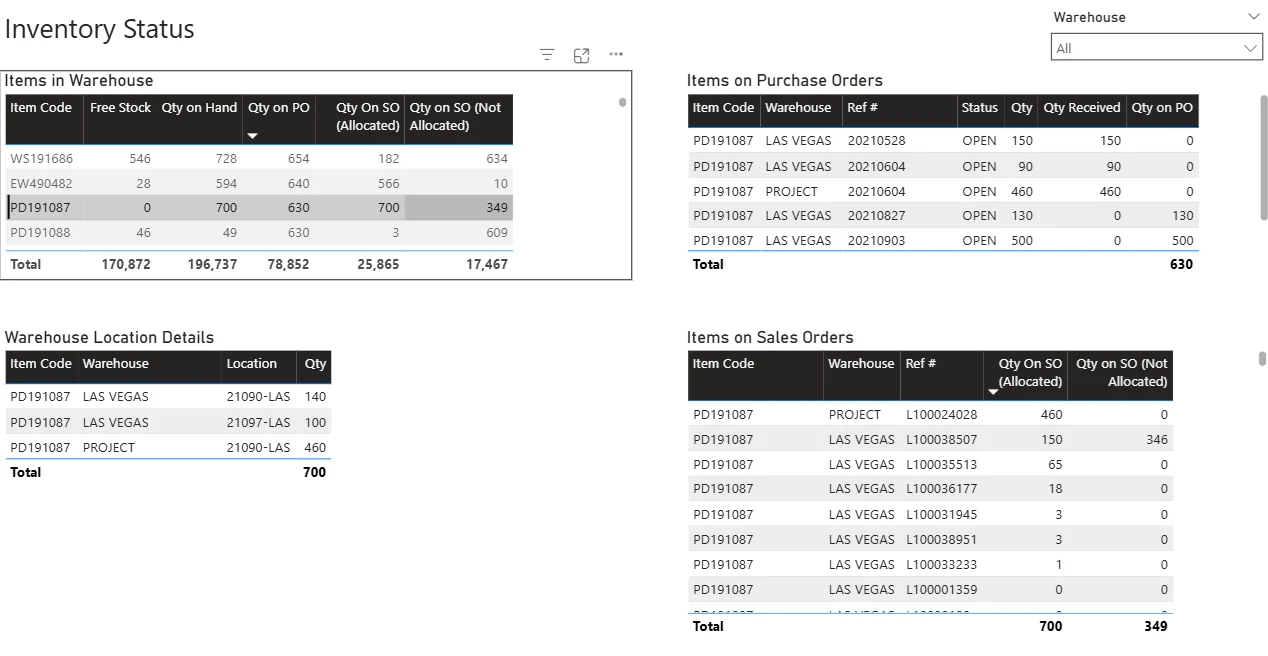Sort Purchase Orders by the Status column header

pyautogui.click(x=979, y=108)
